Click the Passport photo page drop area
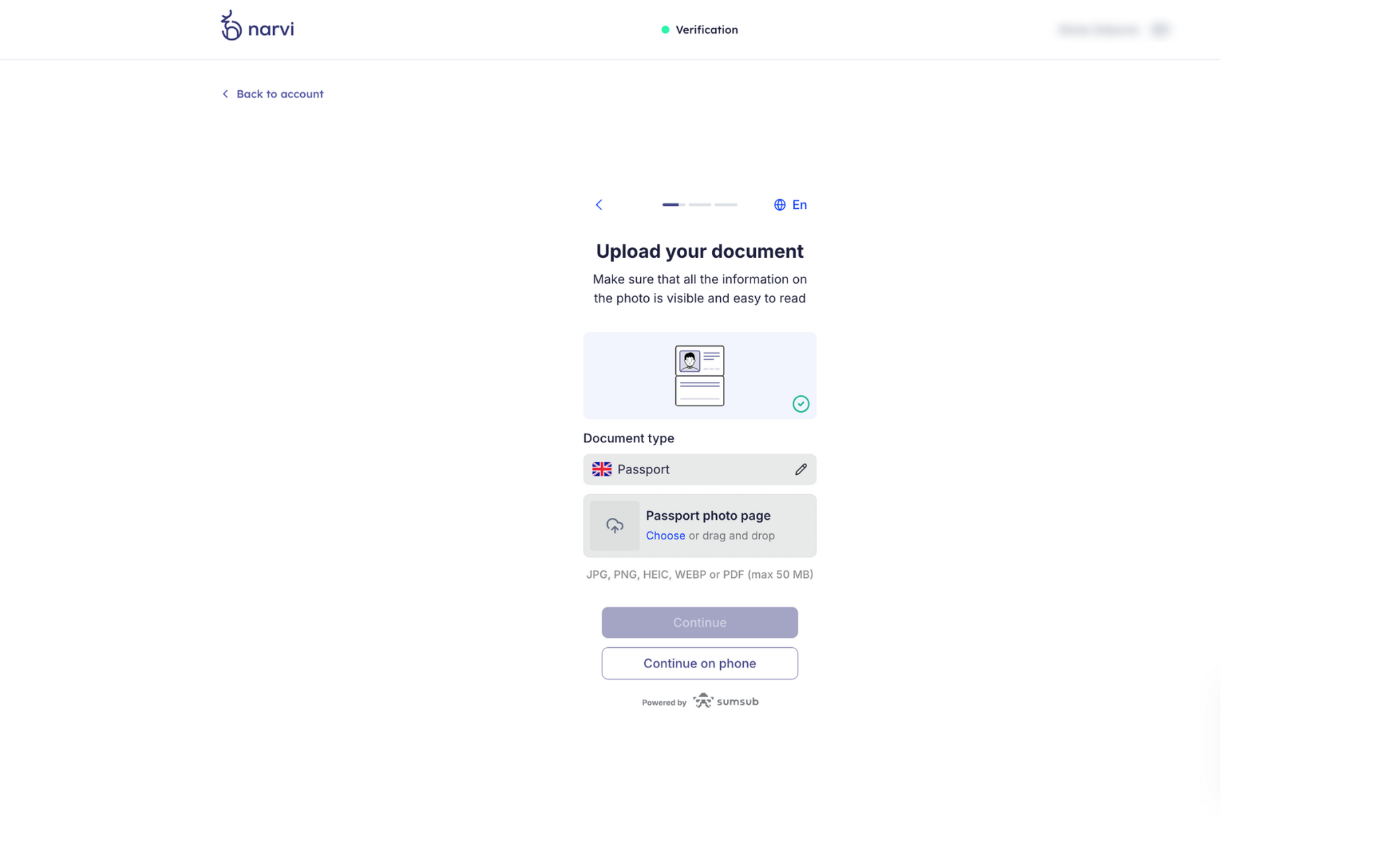 click(699, 526)
